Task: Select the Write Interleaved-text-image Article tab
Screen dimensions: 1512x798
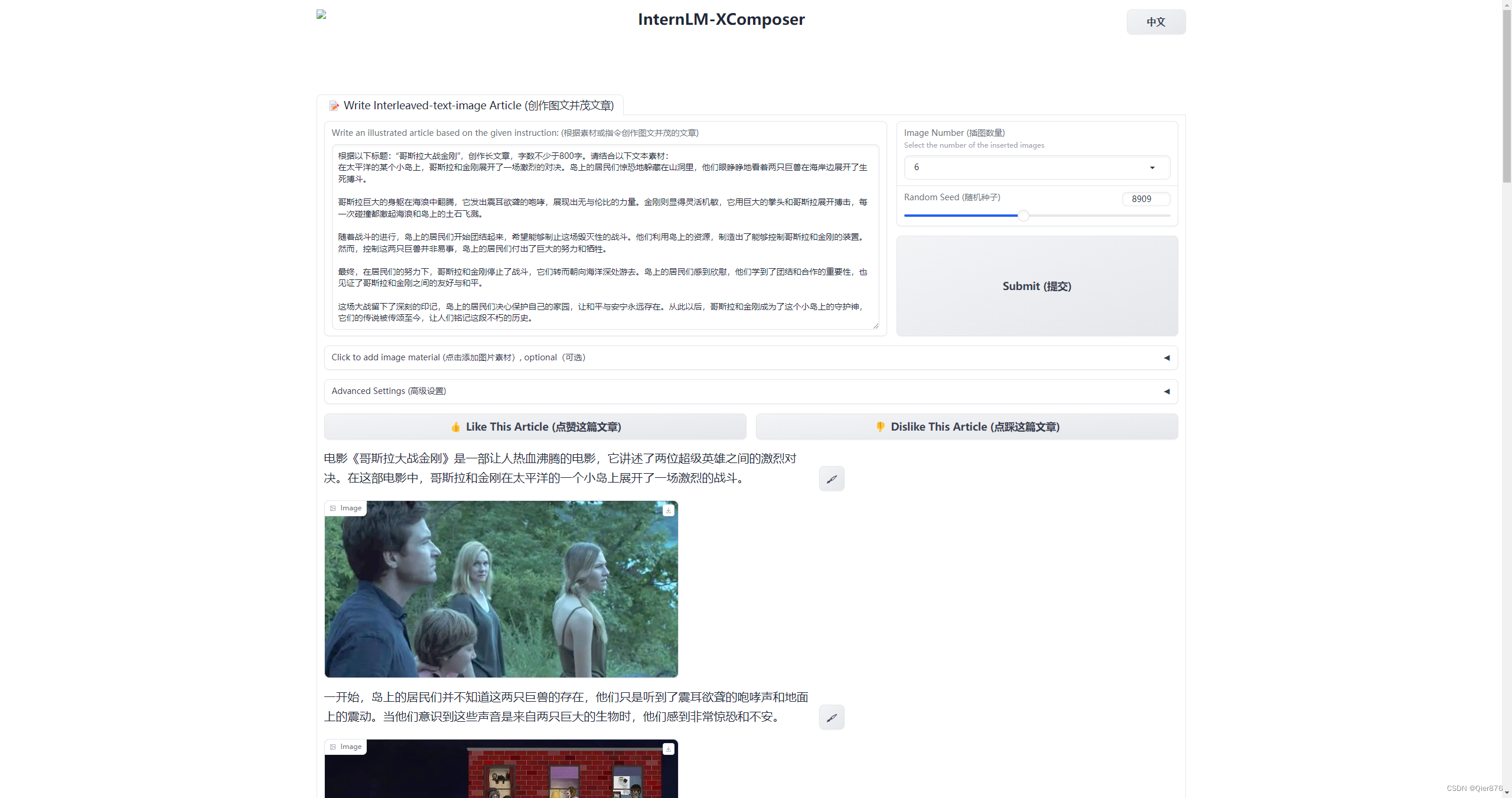Action: (478, 106)
